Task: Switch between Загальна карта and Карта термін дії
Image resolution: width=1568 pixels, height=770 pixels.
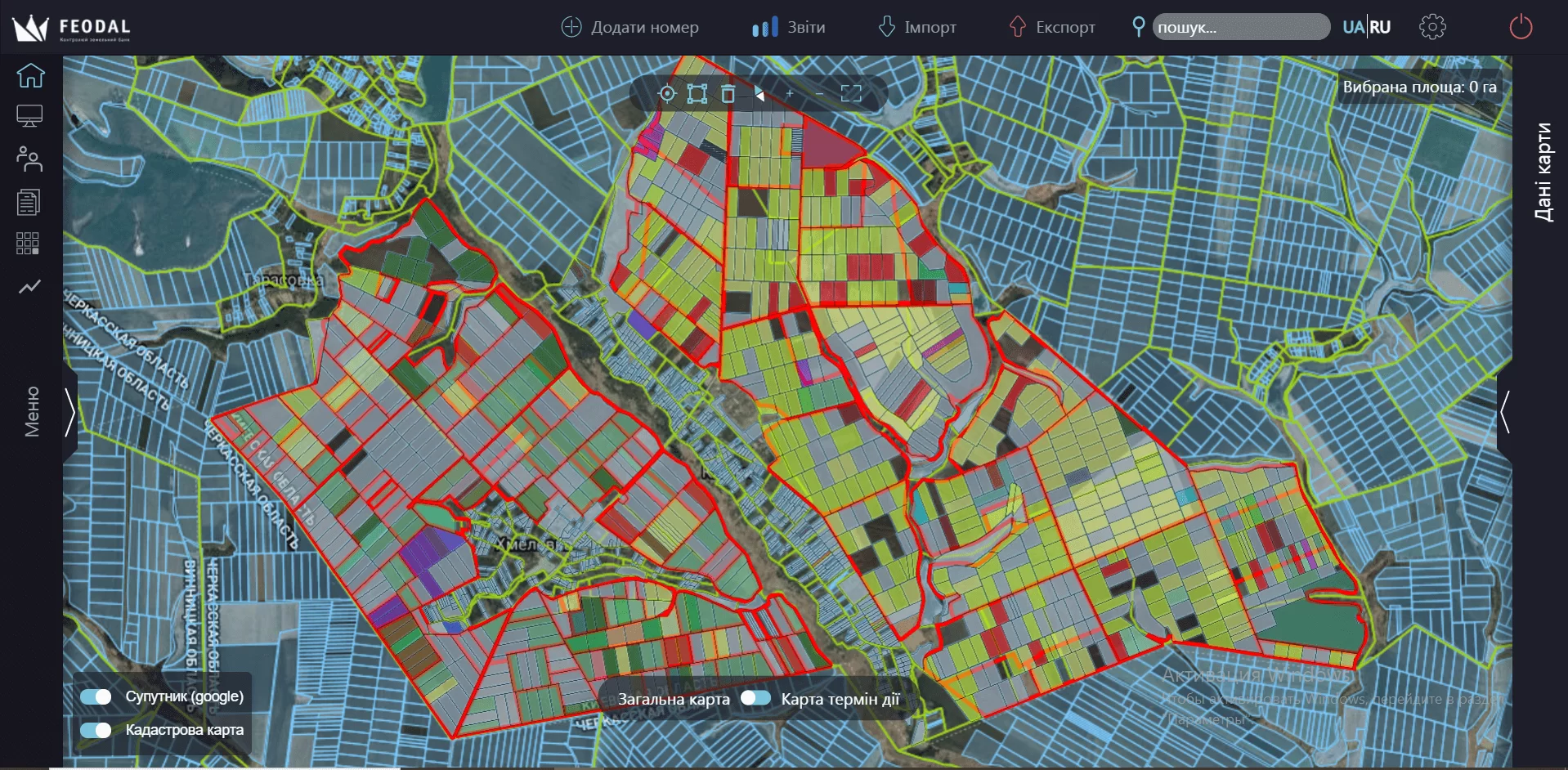Action: click(x=755, y=698)
